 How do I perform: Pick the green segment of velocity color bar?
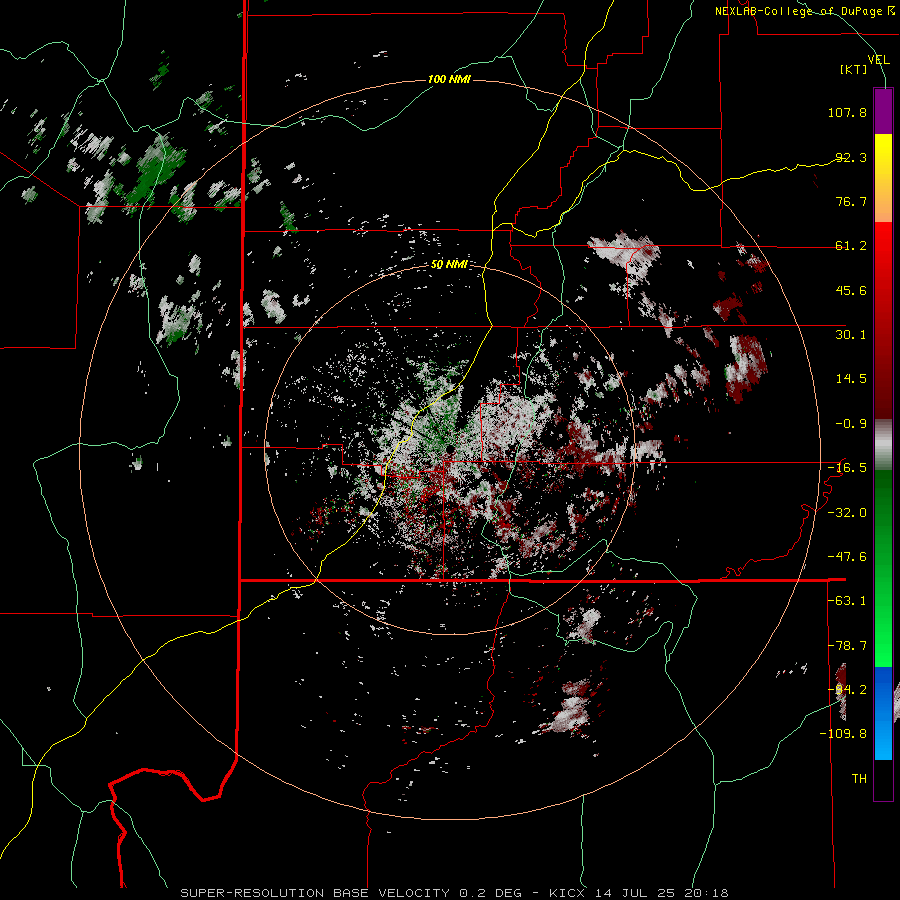tap(883, 568)
